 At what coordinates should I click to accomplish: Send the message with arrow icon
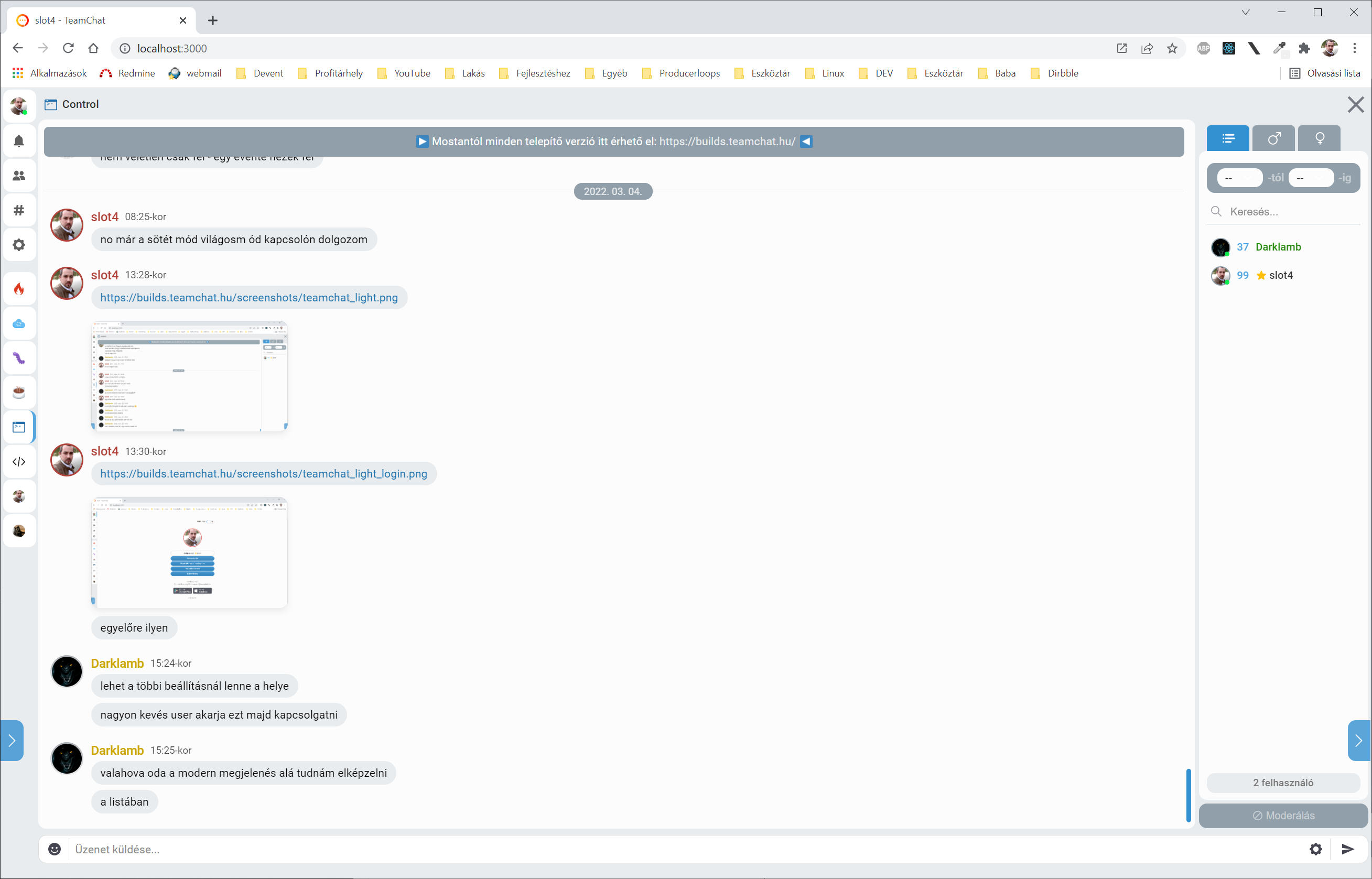point(1347,849)
